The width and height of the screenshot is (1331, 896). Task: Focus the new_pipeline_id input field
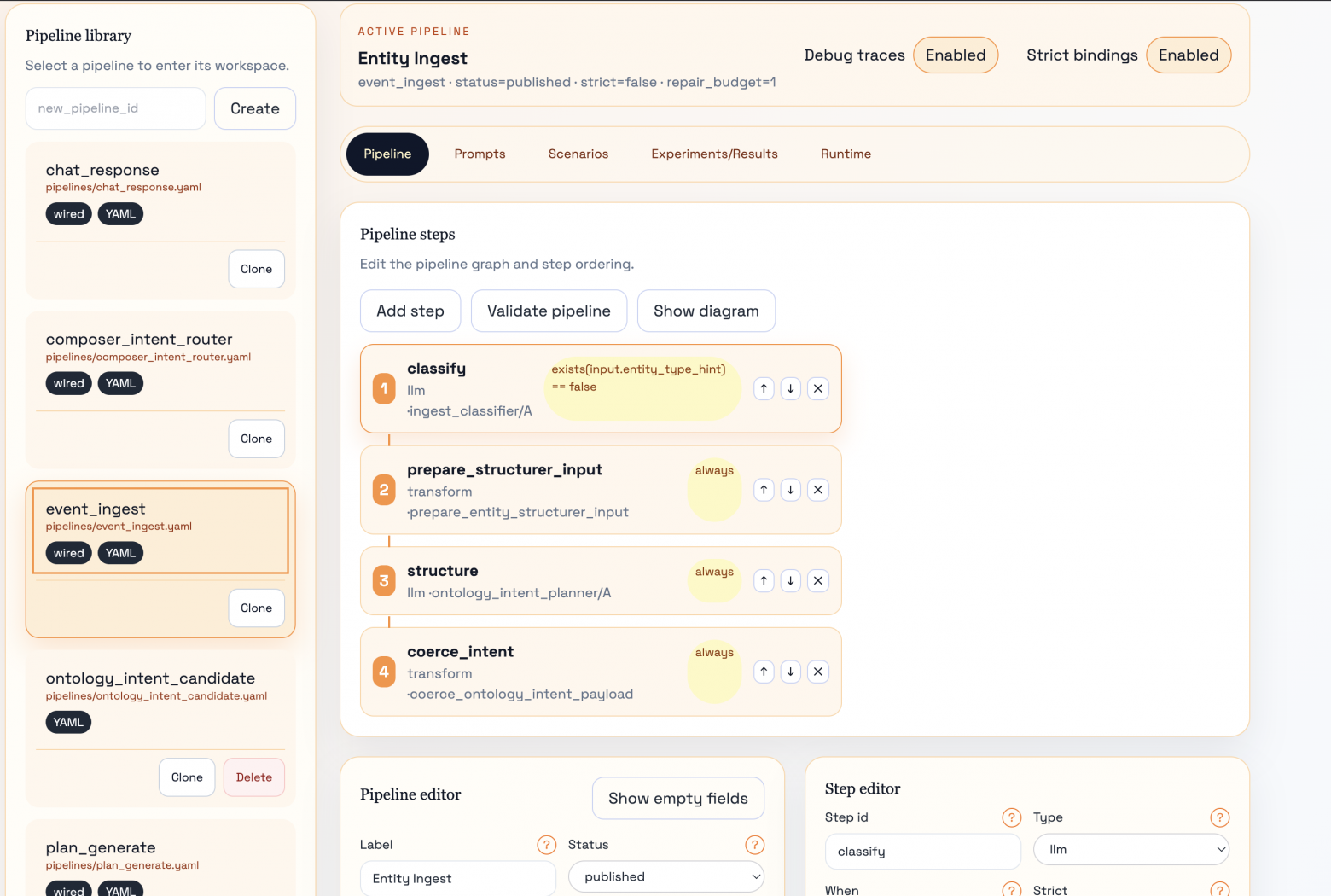[x=115, y=108]
